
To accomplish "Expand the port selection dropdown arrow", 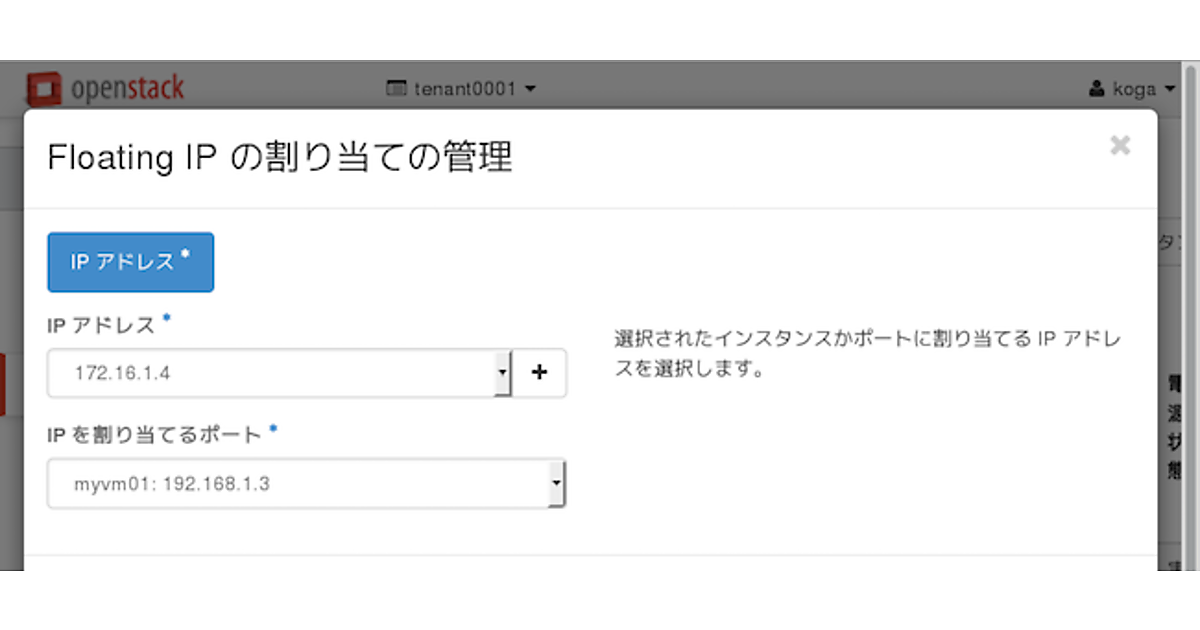I will pyautogui.click(x=556, y=484).
